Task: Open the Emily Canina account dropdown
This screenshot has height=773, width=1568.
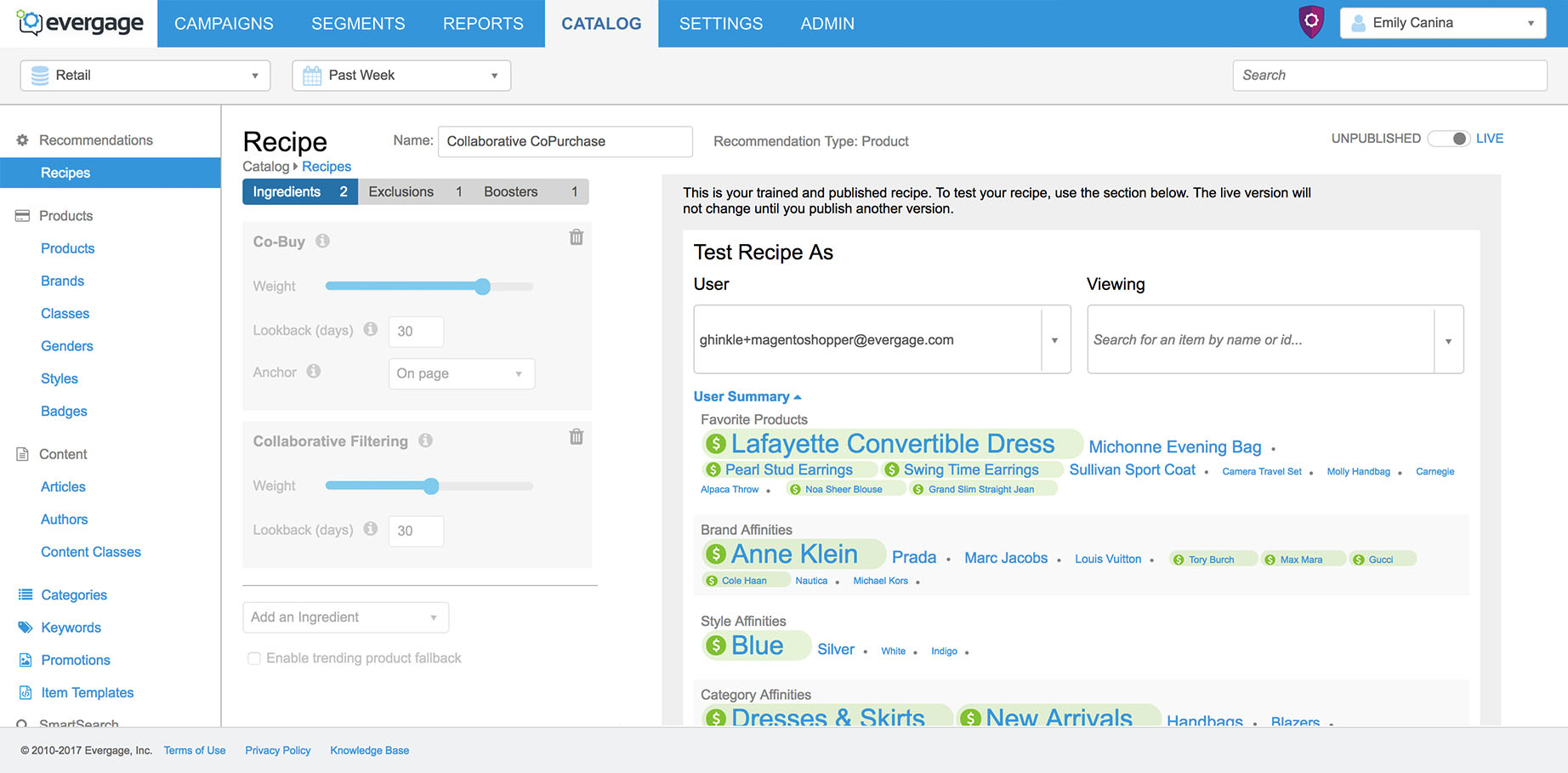Action: 1442,23
